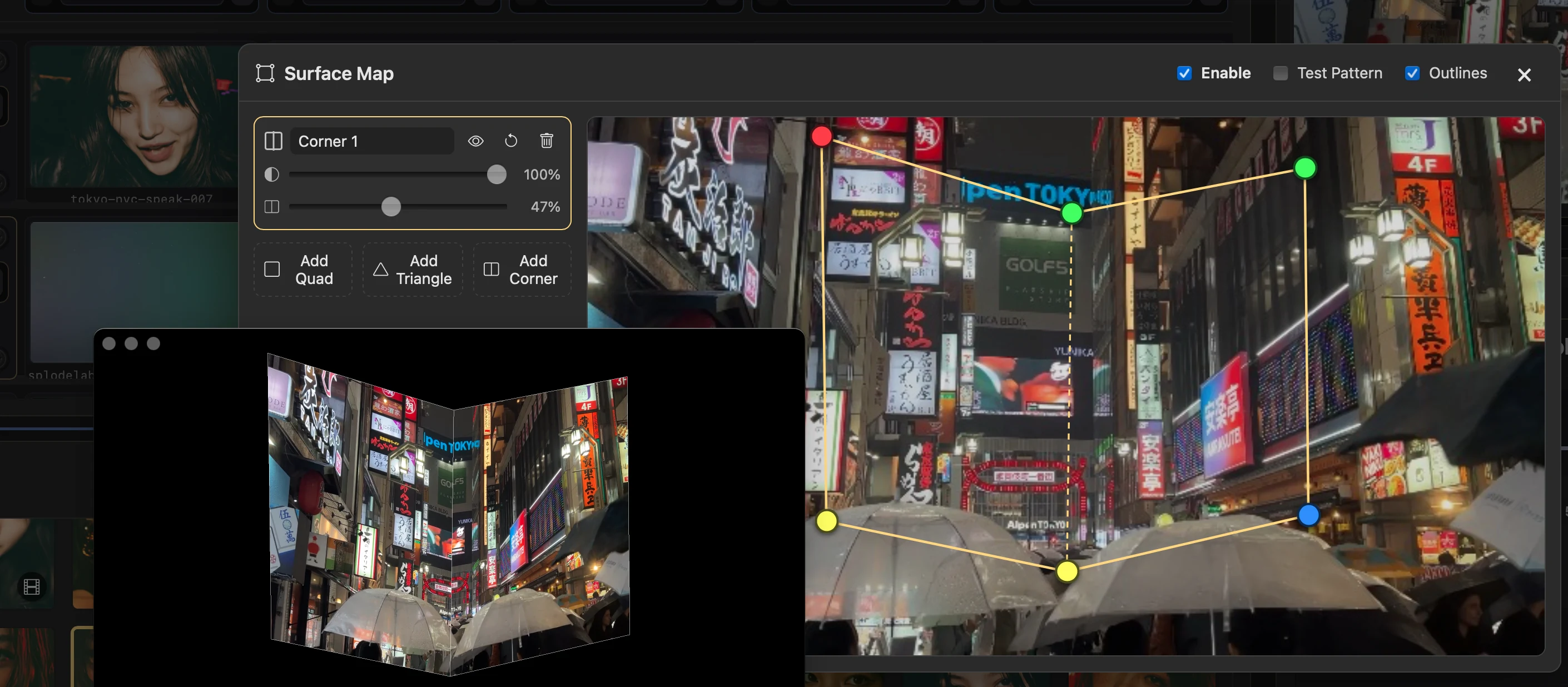Click the Surface Map title icon

pyautogui.click(x=265, y=73)
